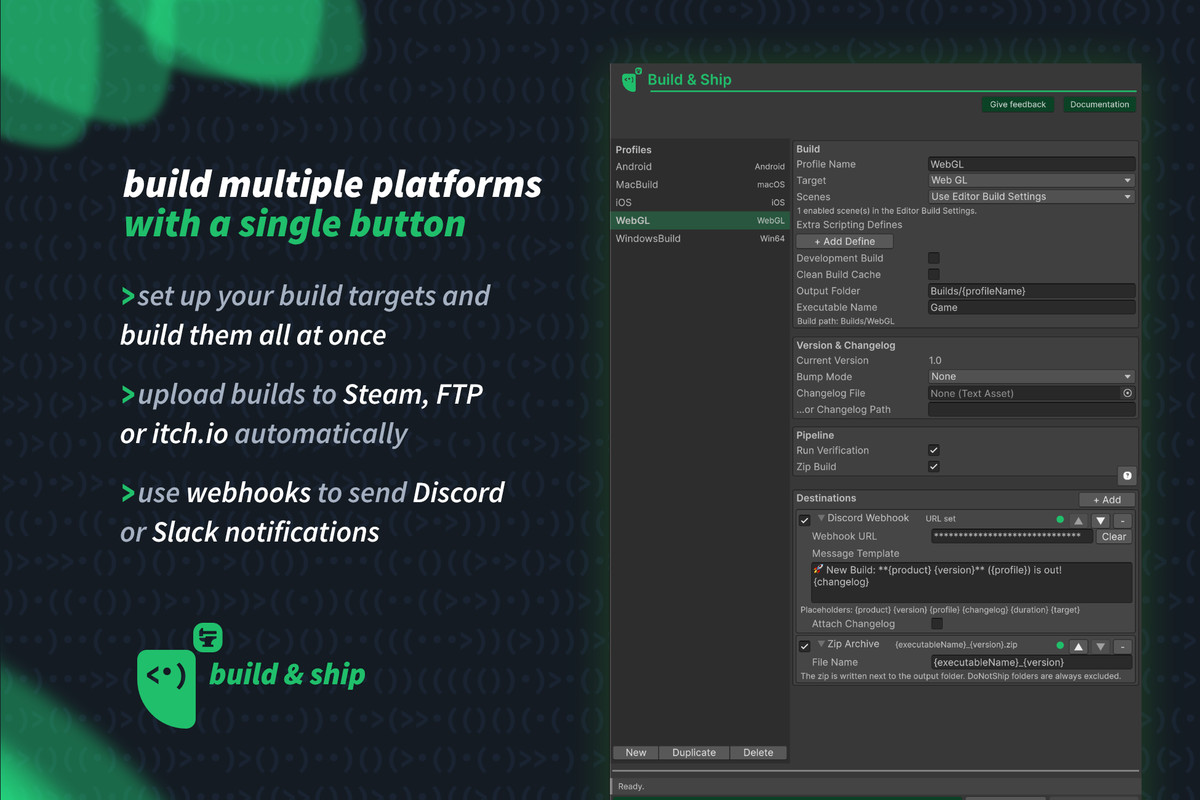Select the iOS profile
Image resolution: width=1200 pixels, height=800 pixels.
click(700, 202)
